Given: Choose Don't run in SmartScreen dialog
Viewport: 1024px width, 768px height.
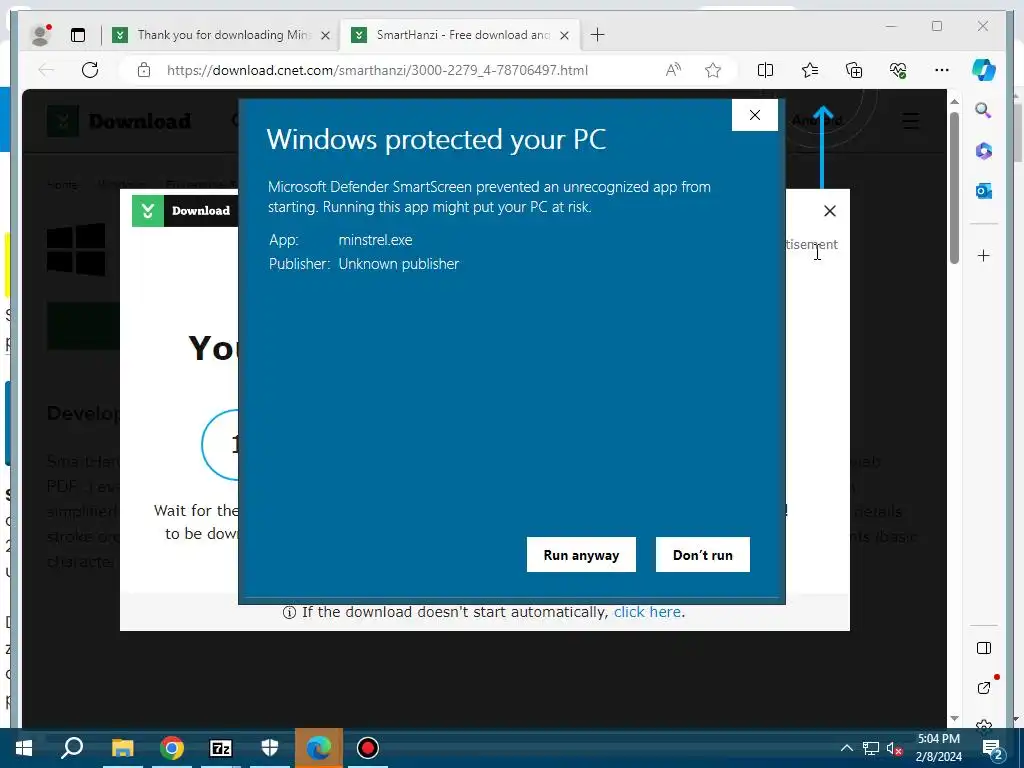Looking at the screenshot, I should pos(703,554).
